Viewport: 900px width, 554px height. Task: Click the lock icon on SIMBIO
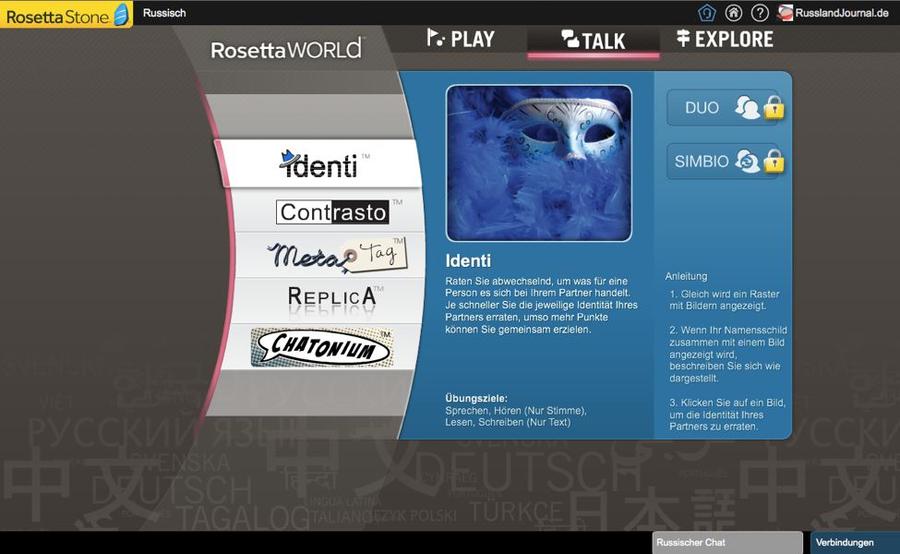[x=774, y=161]
